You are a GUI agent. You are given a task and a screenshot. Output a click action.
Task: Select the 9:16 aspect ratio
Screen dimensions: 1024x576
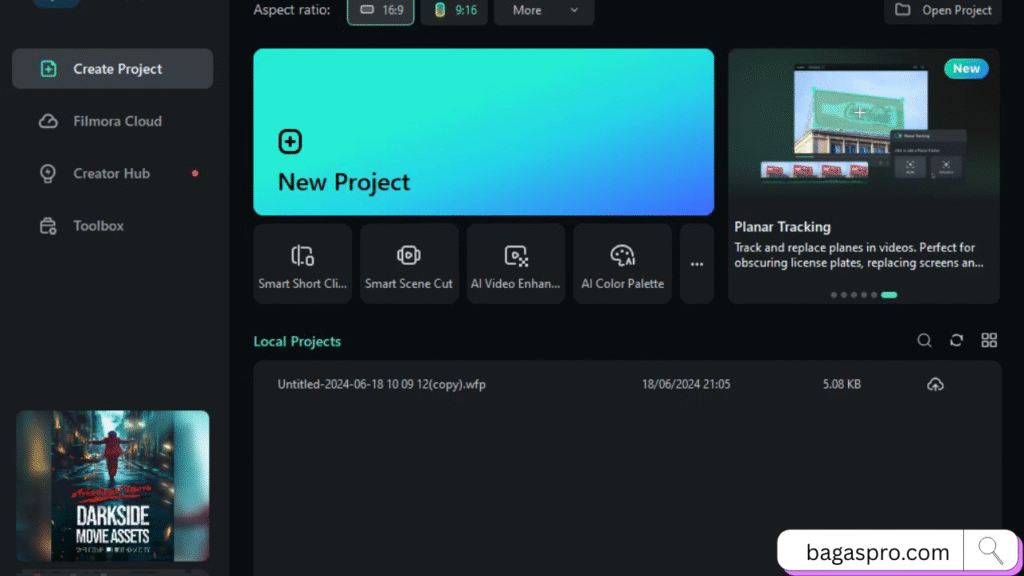click(x=454, y=10)
